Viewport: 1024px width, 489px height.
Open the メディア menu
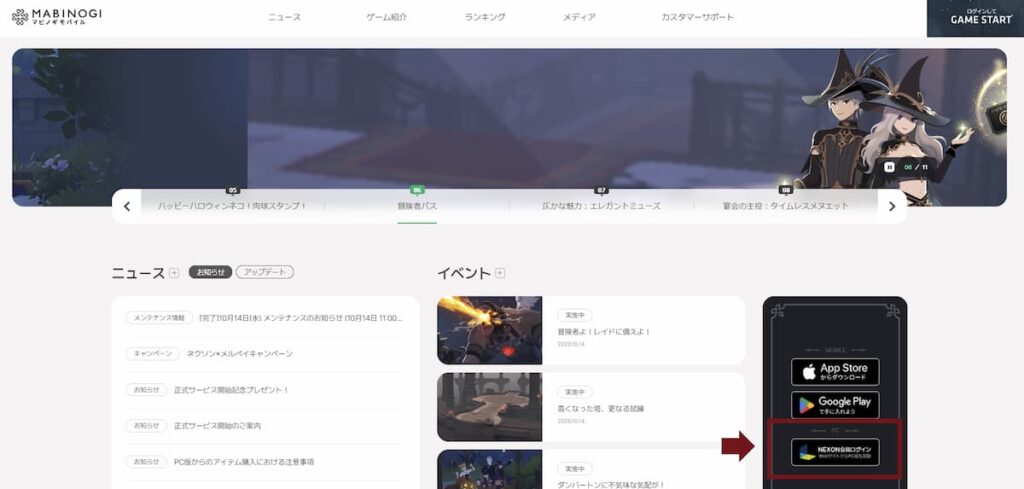(579, 17)
